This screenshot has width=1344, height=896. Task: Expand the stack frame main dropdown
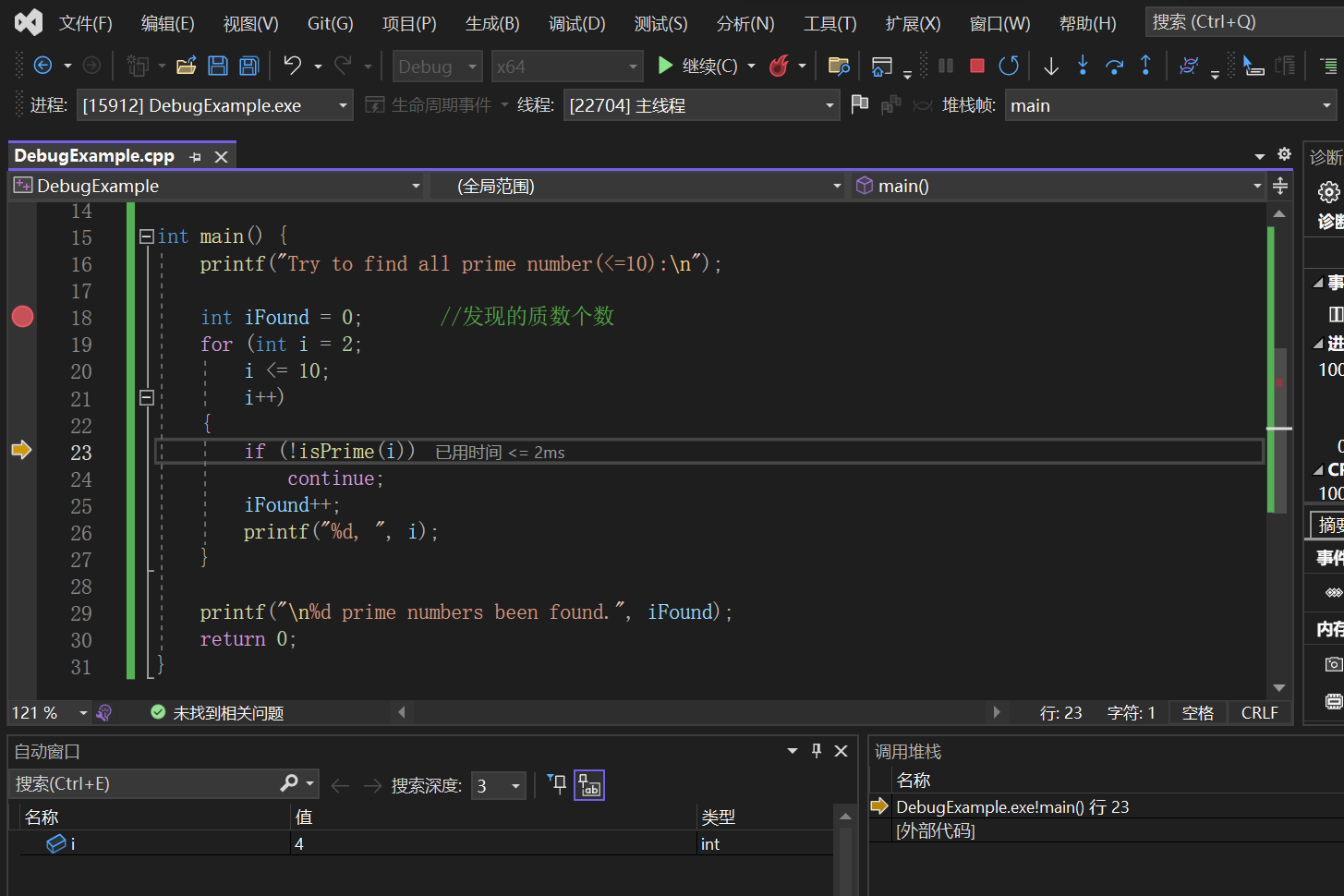click(x=1171, y=105)
